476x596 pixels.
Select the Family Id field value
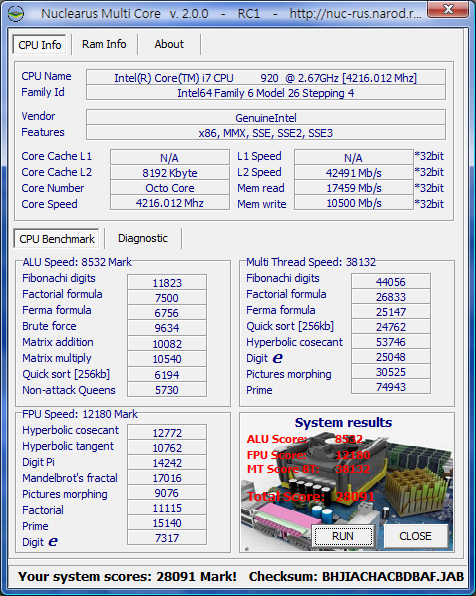pos(266,93)
